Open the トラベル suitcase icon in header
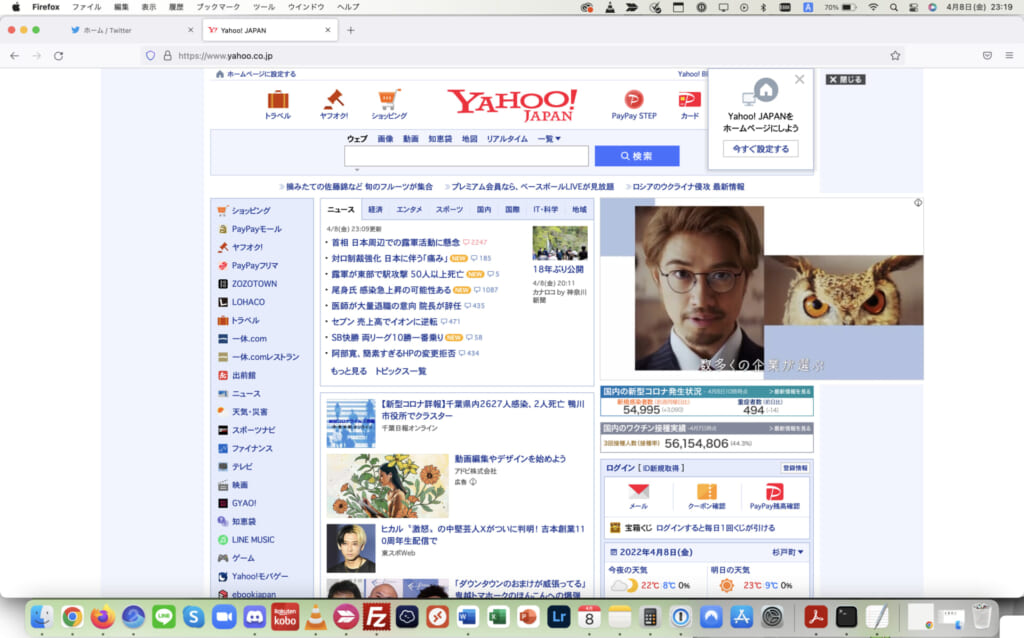This screenshot has width=1024, height=638. (278, 100)
